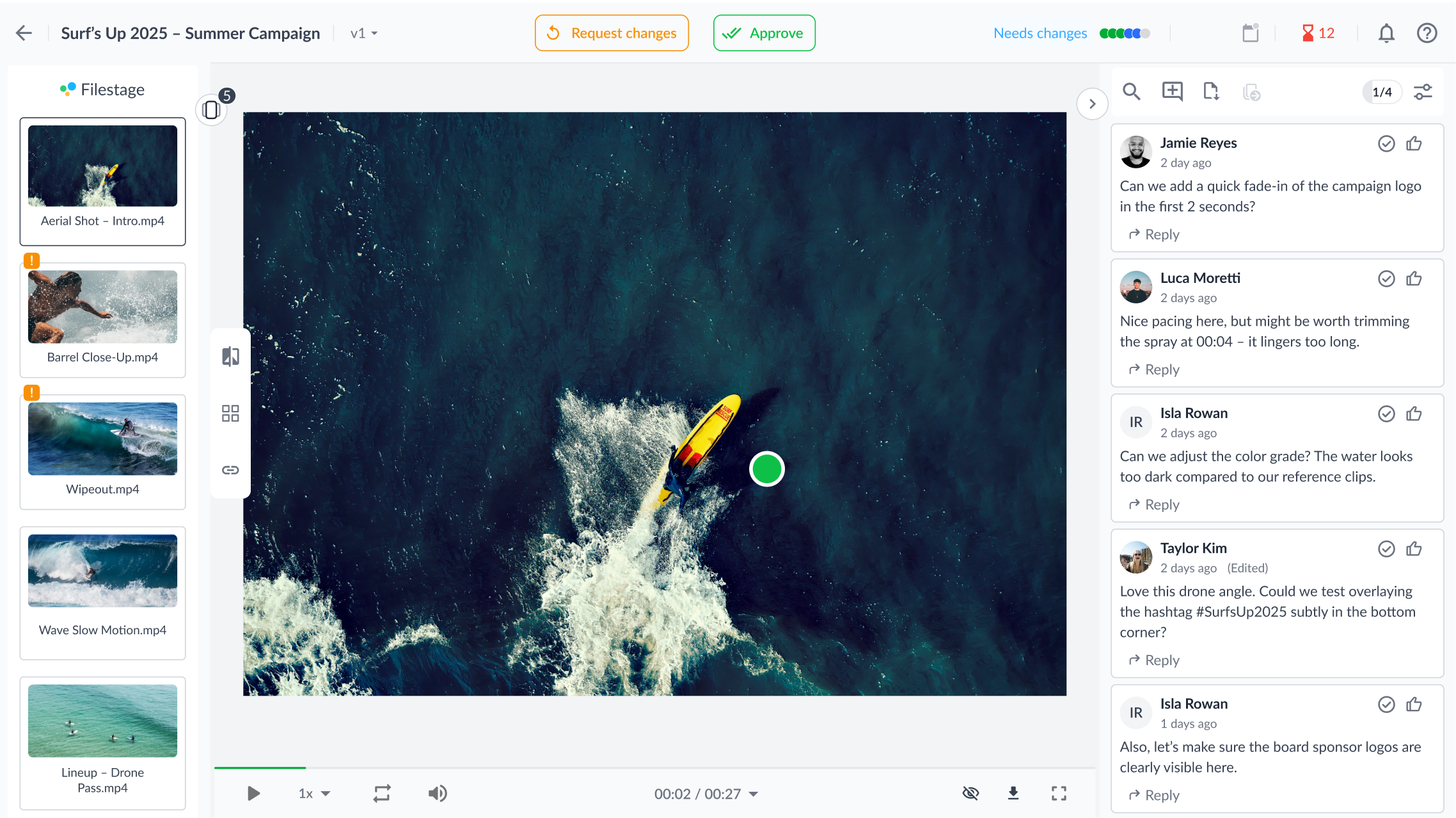This screenshot has height=818, width=1456.
Task: Click the Approve button
Action: pos(764,33)
